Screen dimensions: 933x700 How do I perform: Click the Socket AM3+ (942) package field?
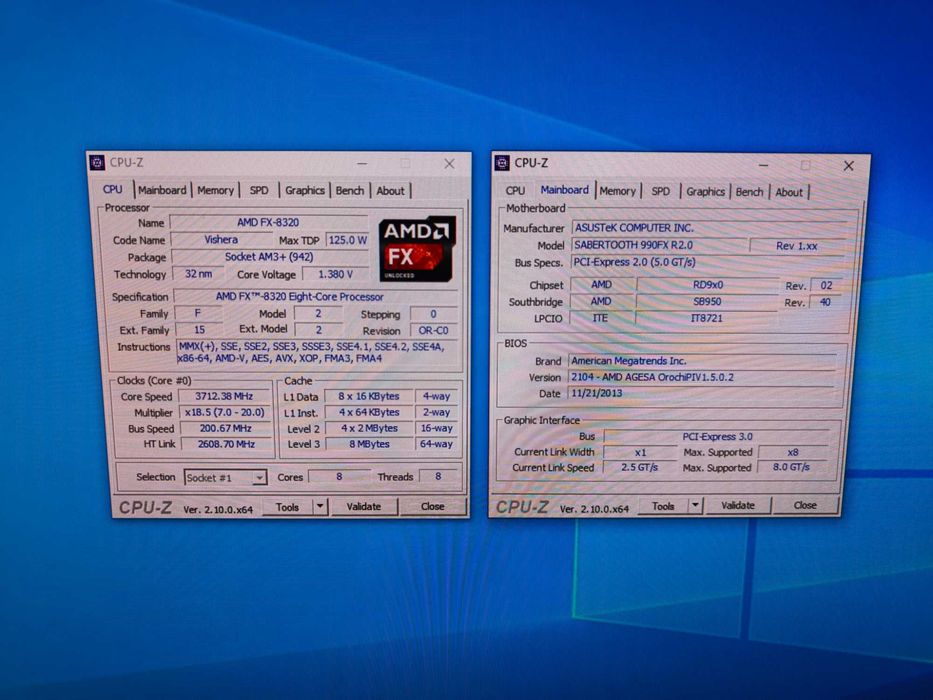tap(269, 257)
